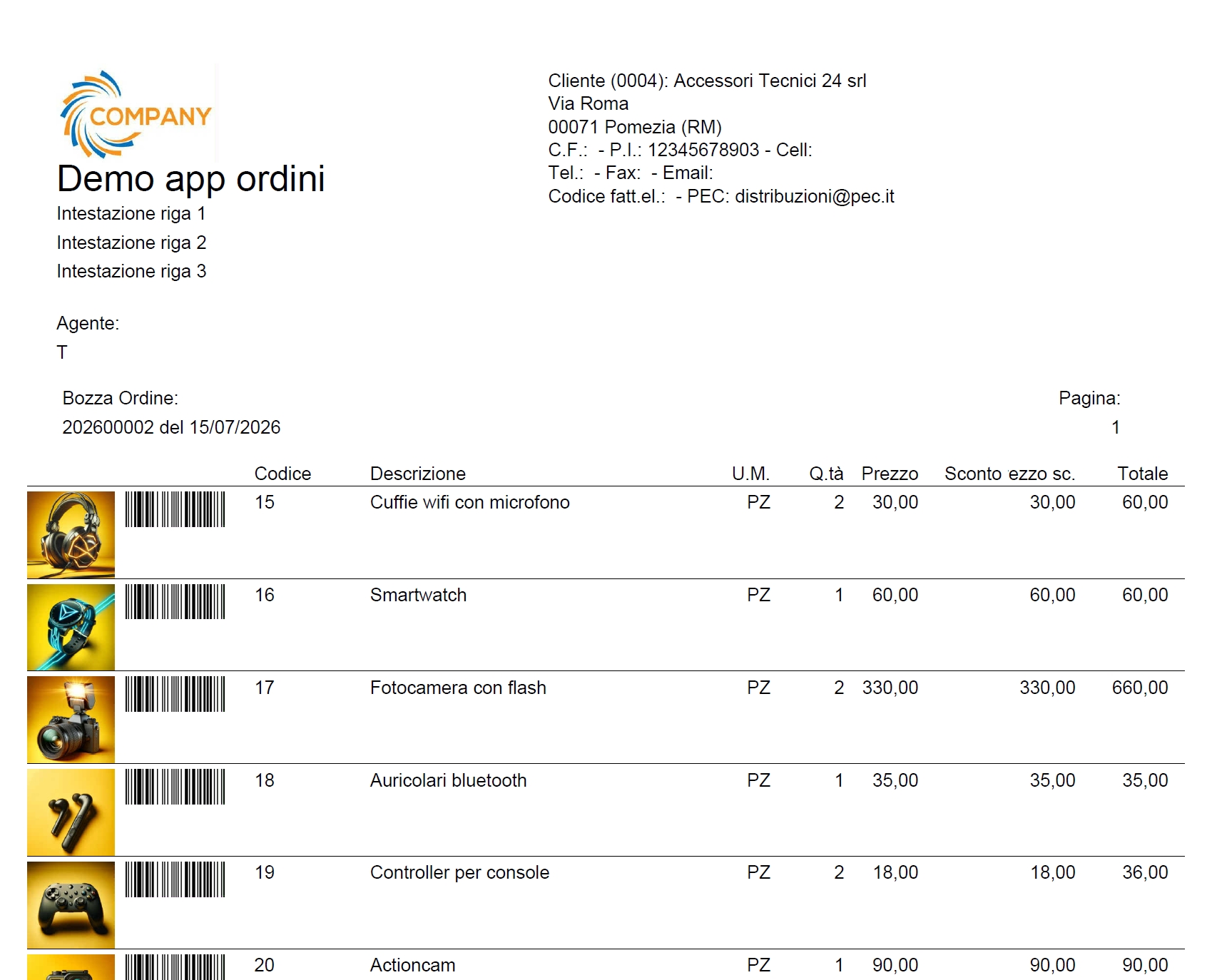1212x980 pixels.
Task: Click the 'Bozza Ordine:' label
Action: (121, 398)
